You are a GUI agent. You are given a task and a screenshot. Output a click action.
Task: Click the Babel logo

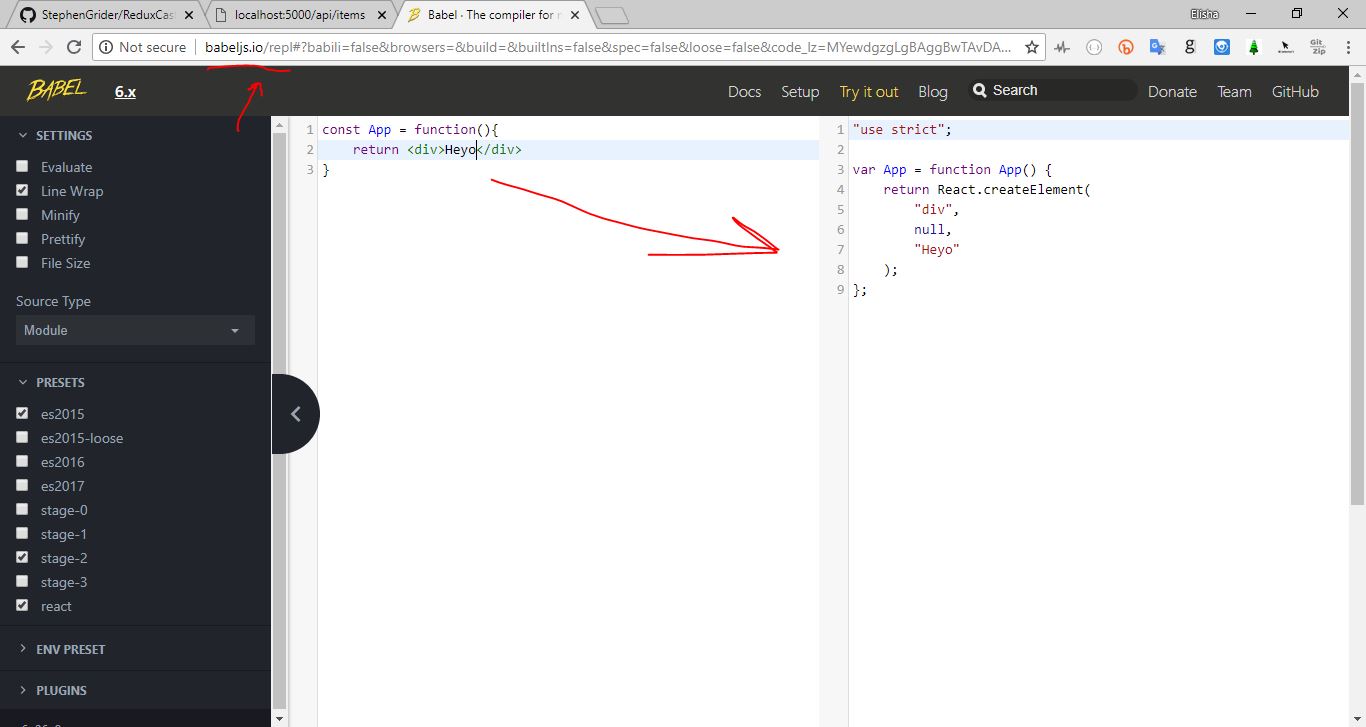[x=57, y=90]
